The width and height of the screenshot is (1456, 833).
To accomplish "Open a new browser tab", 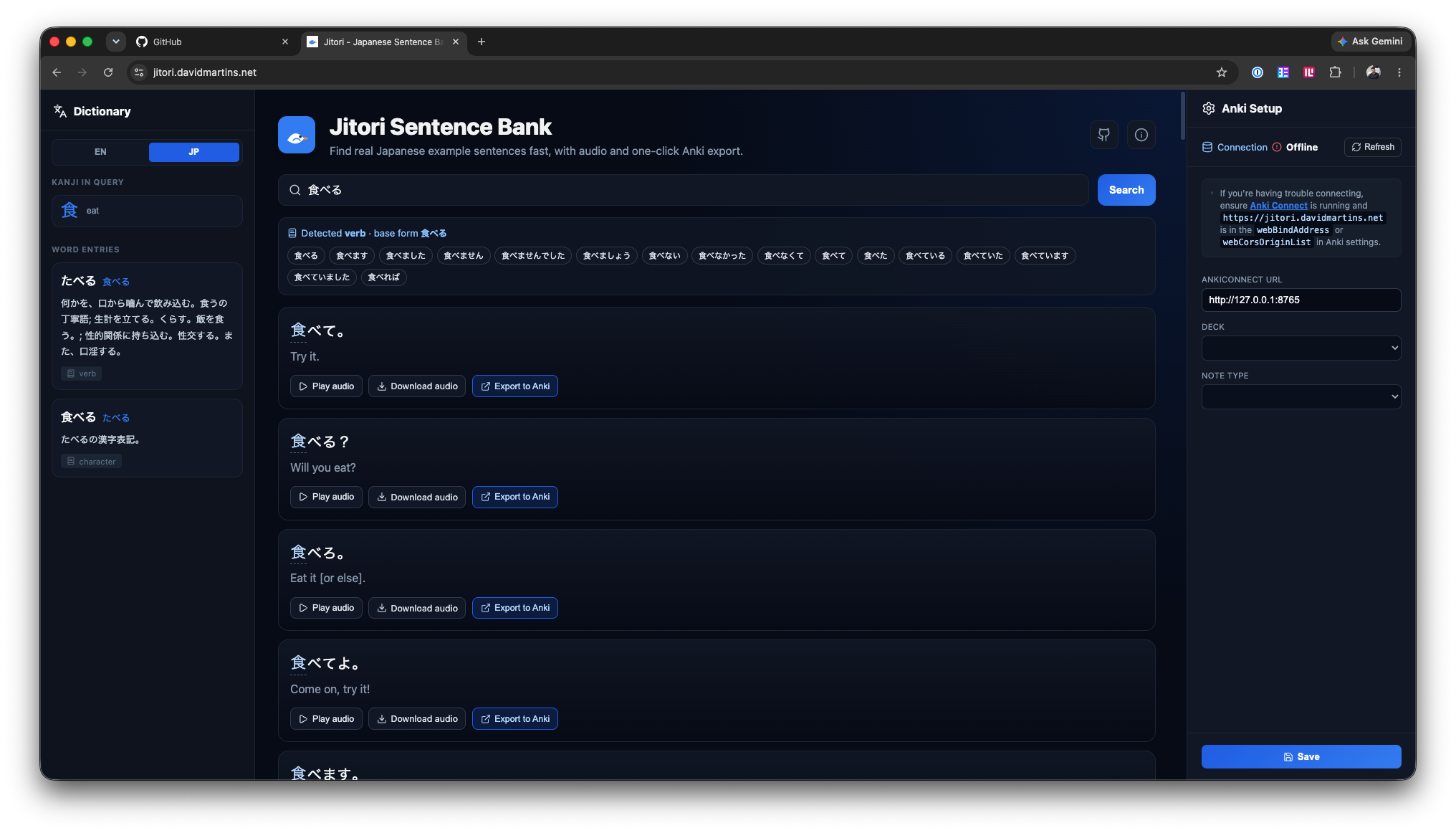I will 482,42.
